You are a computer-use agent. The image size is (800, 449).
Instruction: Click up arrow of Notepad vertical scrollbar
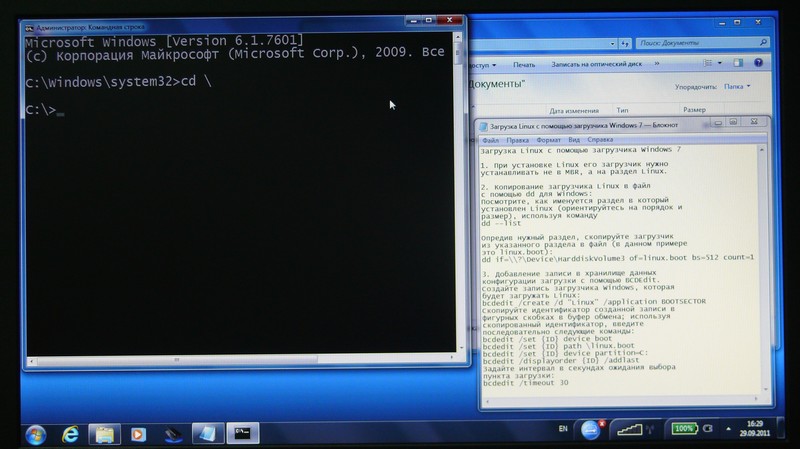(x=762, y=151)
